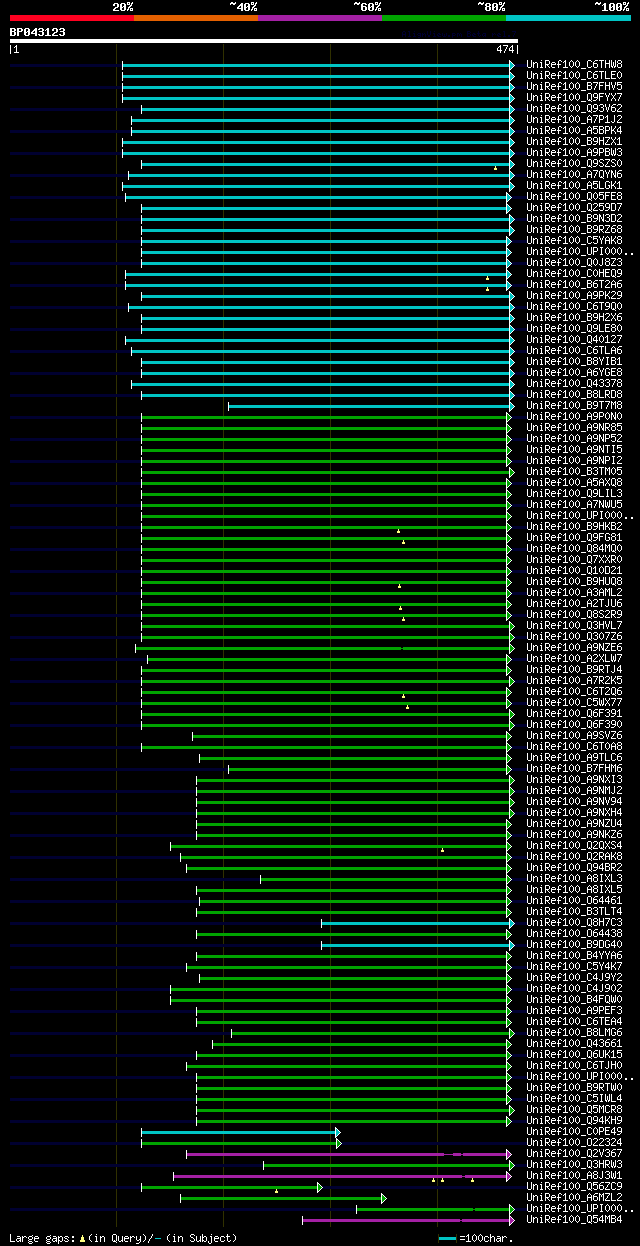
Task: Click the UniRef100_B9RZ68 label
Action: coord(574,229)
